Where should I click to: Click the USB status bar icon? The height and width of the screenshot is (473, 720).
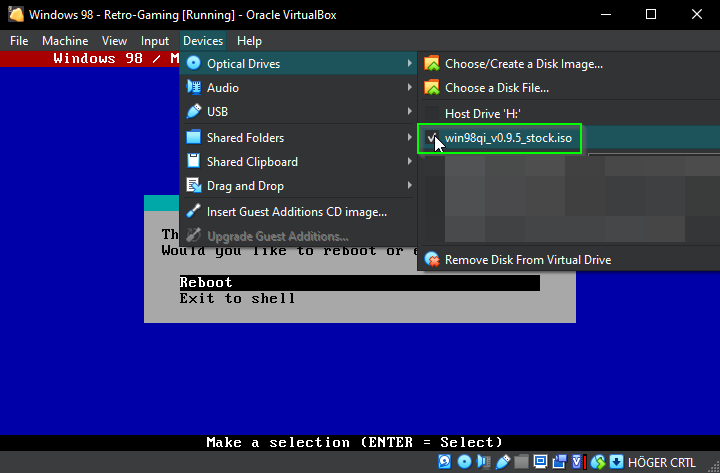(503, 462)
